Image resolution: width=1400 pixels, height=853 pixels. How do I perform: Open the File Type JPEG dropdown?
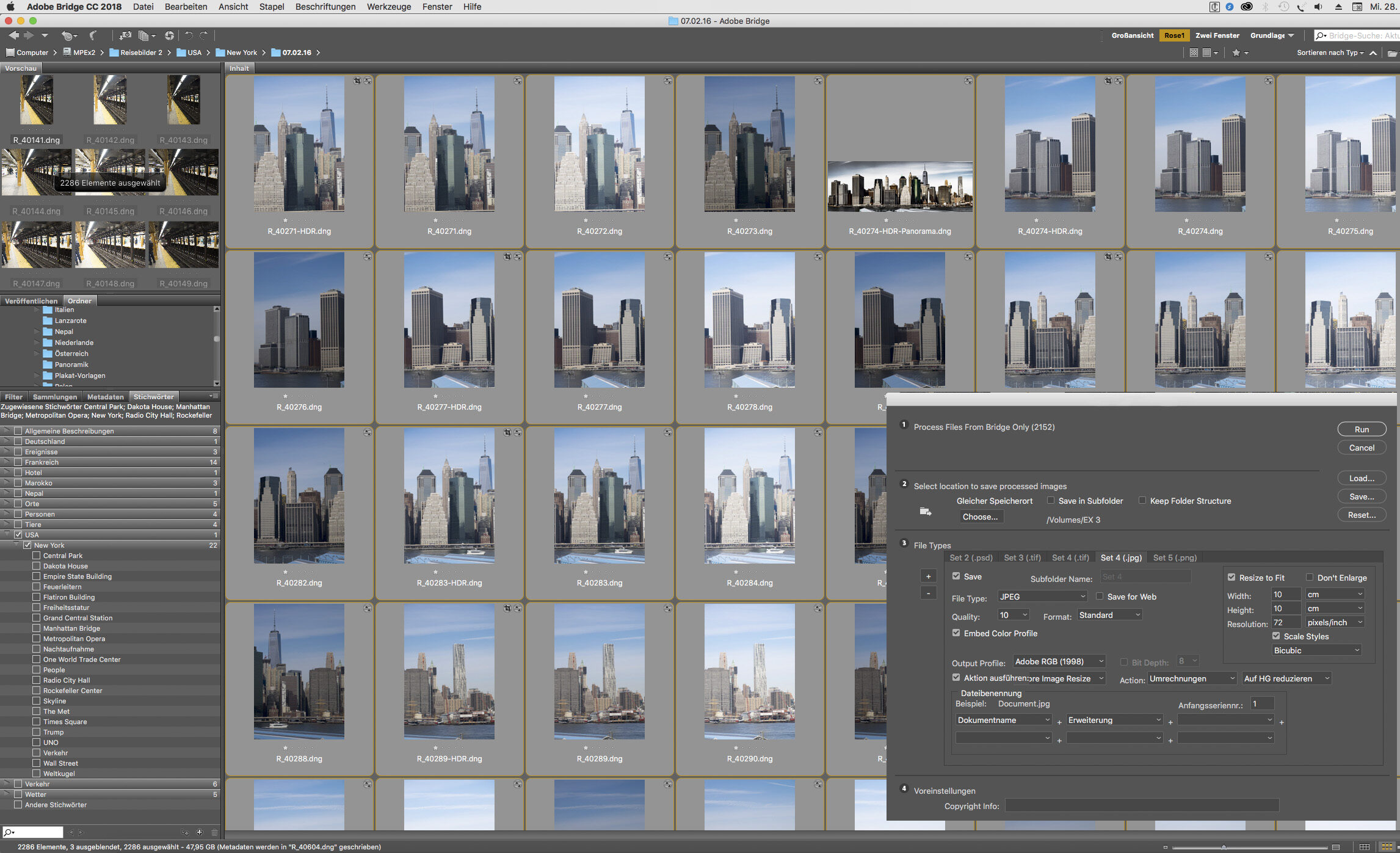(x=1042, y=597)
